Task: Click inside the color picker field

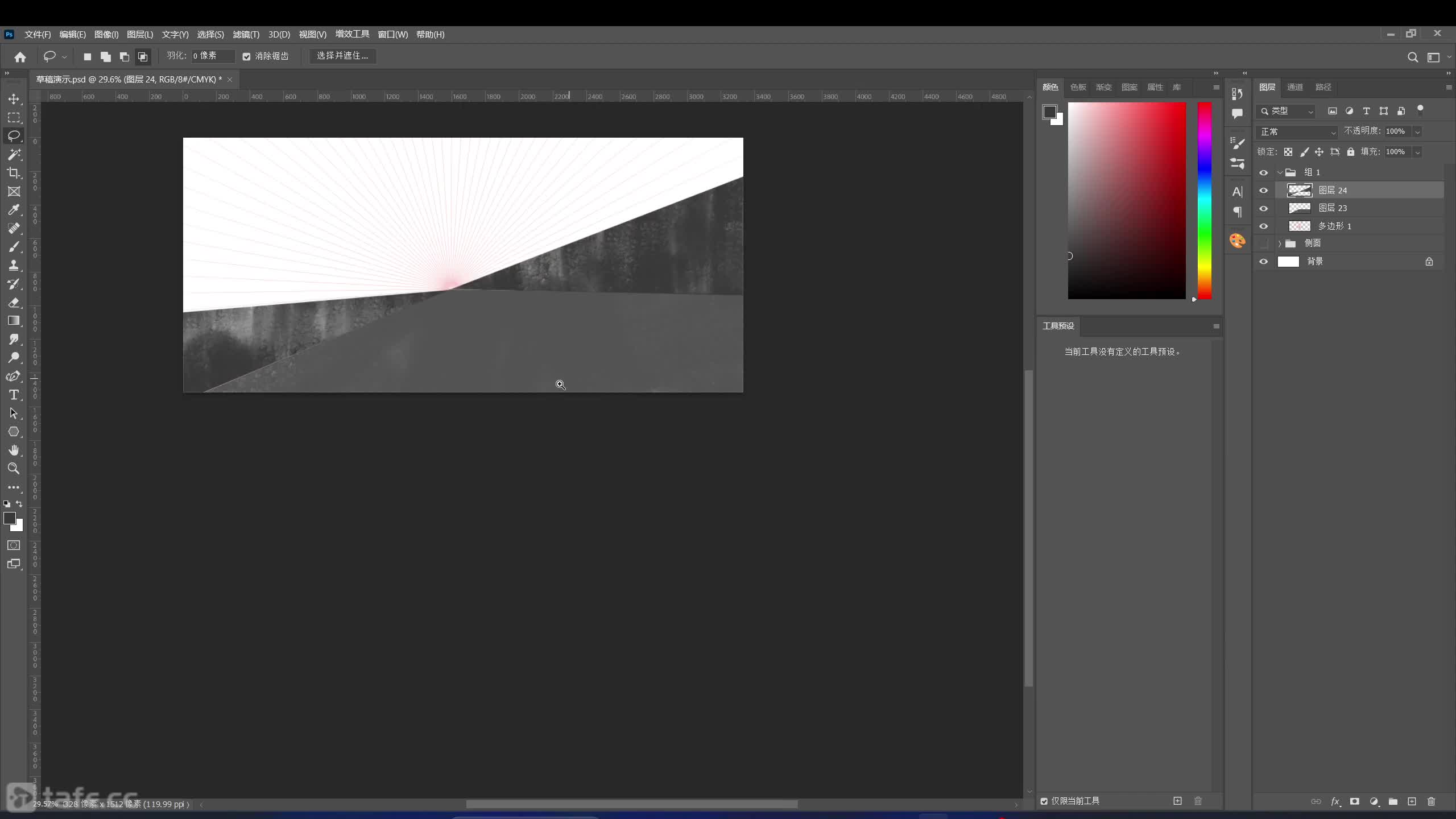Action: pyautogui.click(x=1127, y=201)
